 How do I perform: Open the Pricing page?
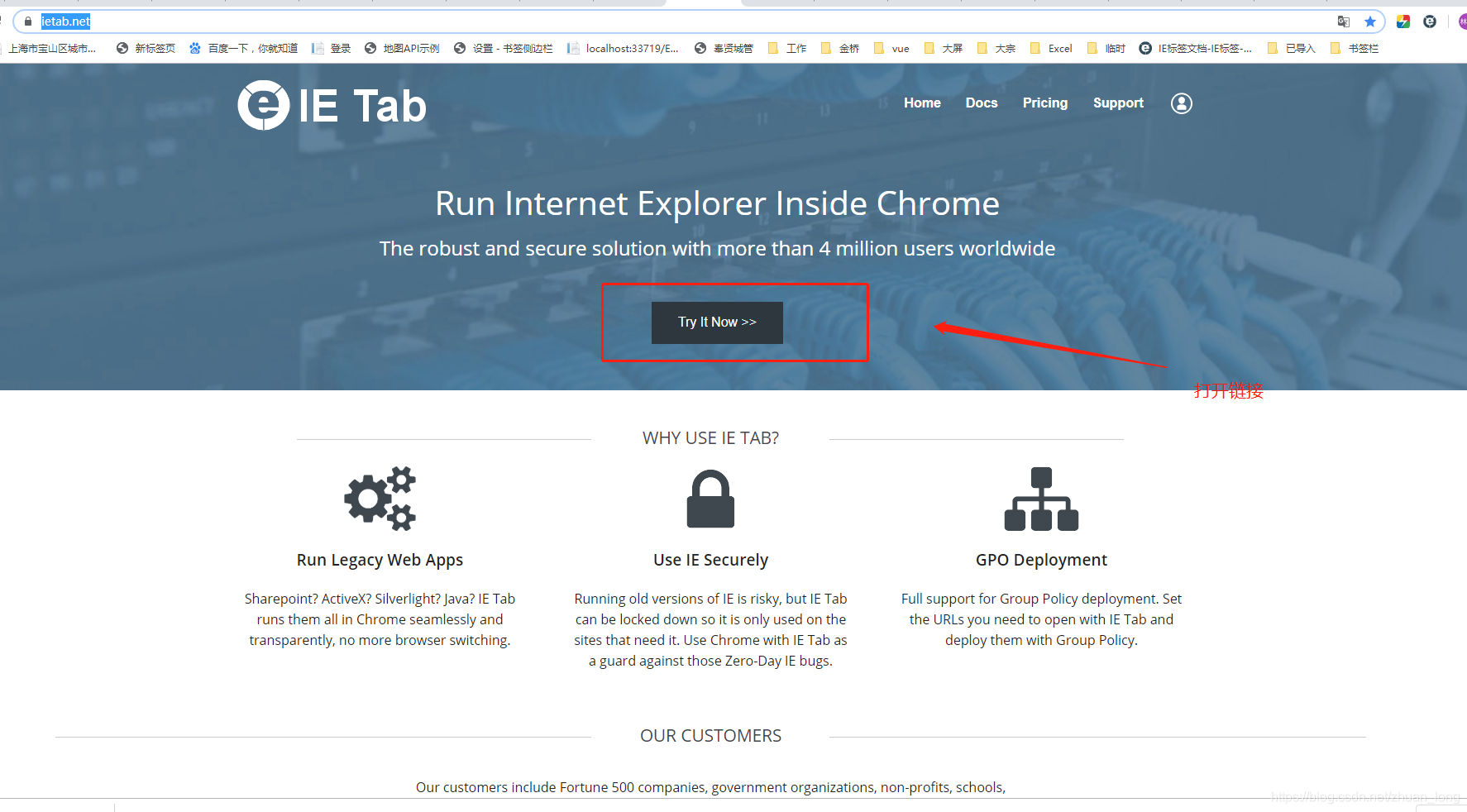click(x=1045, y=103)
